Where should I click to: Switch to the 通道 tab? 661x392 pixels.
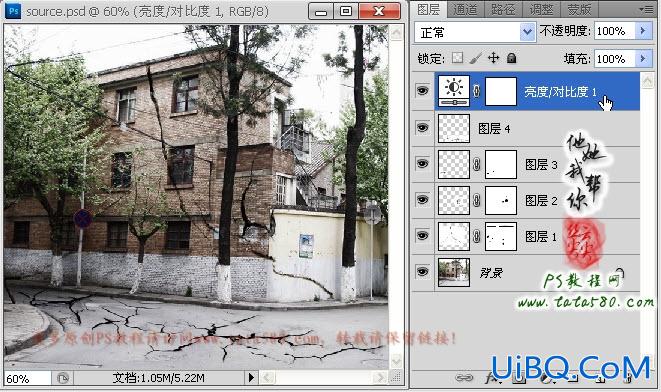pyautogui.click(x=465, y=9)
